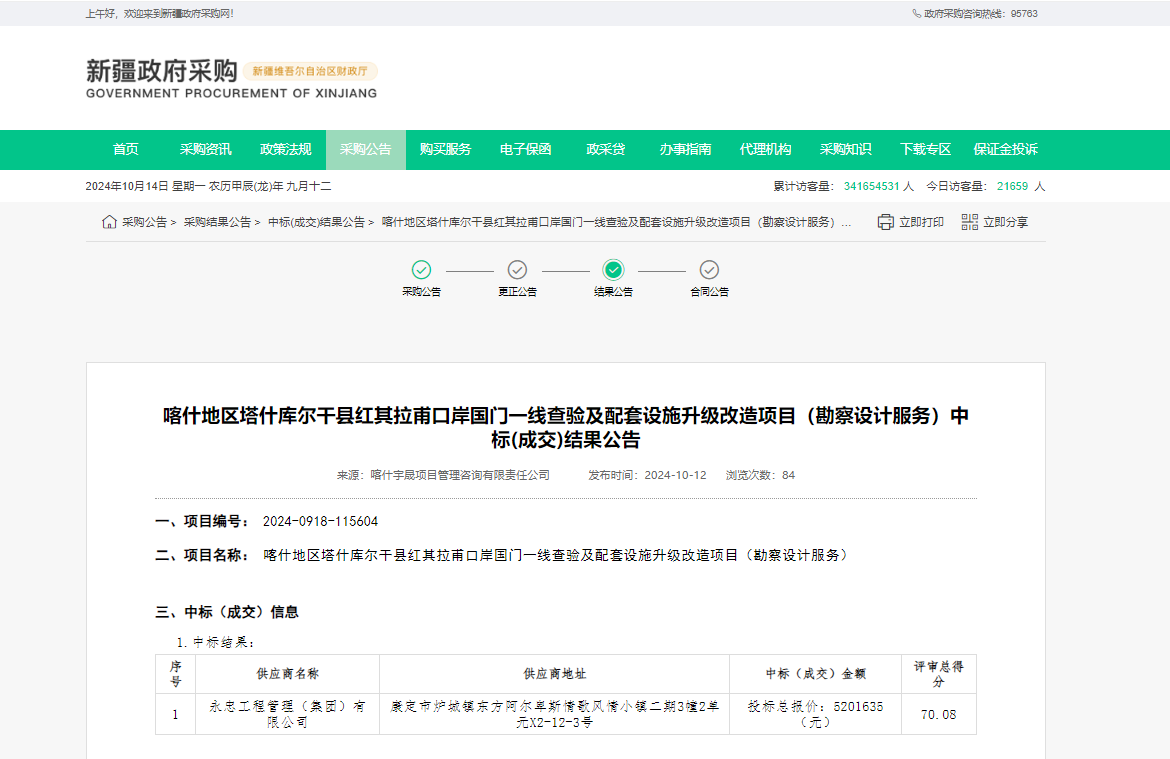
Task: Select 政策法规 in the green navigation bar
Action: (286, 150)
